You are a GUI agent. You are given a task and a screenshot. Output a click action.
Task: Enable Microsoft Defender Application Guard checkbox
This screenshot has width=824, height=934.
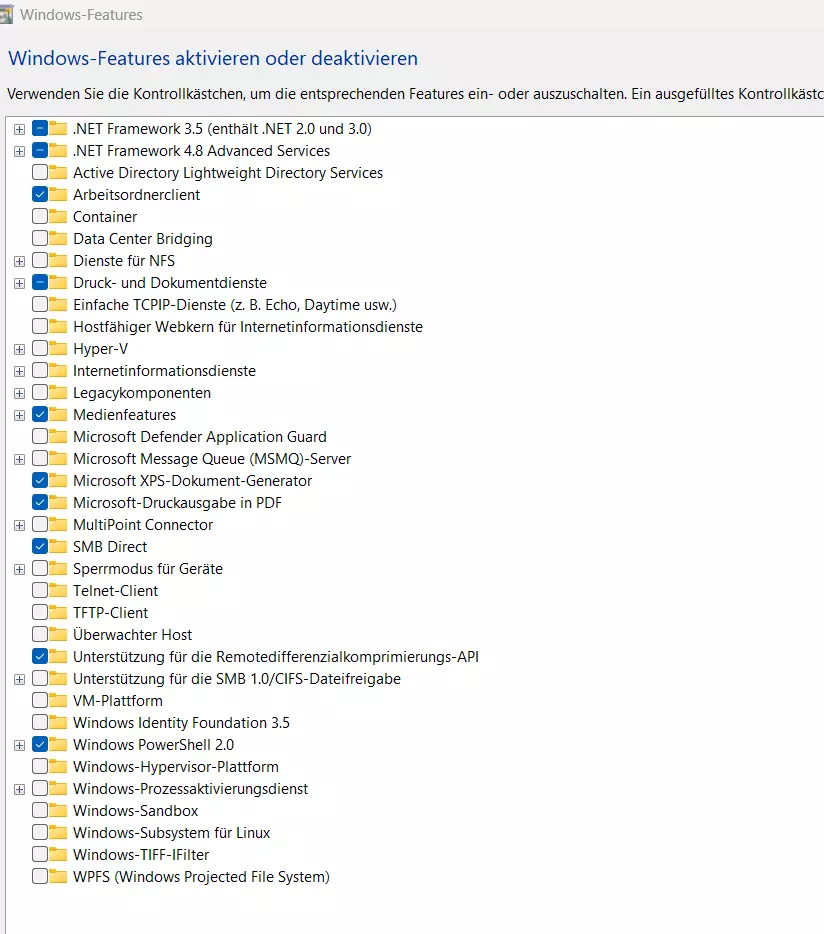coord(40,437)
